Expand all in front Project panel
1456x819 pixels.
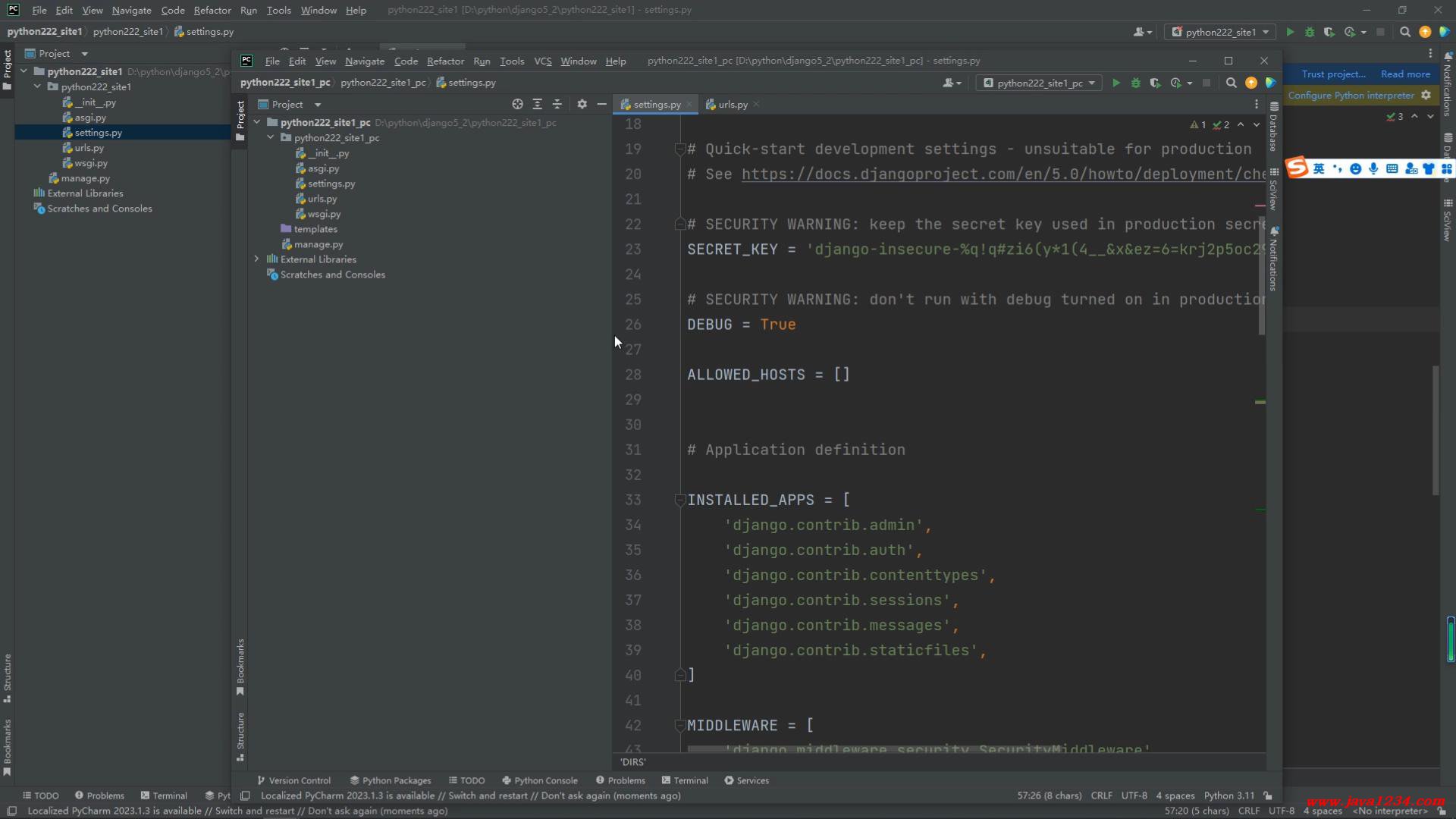537,105
